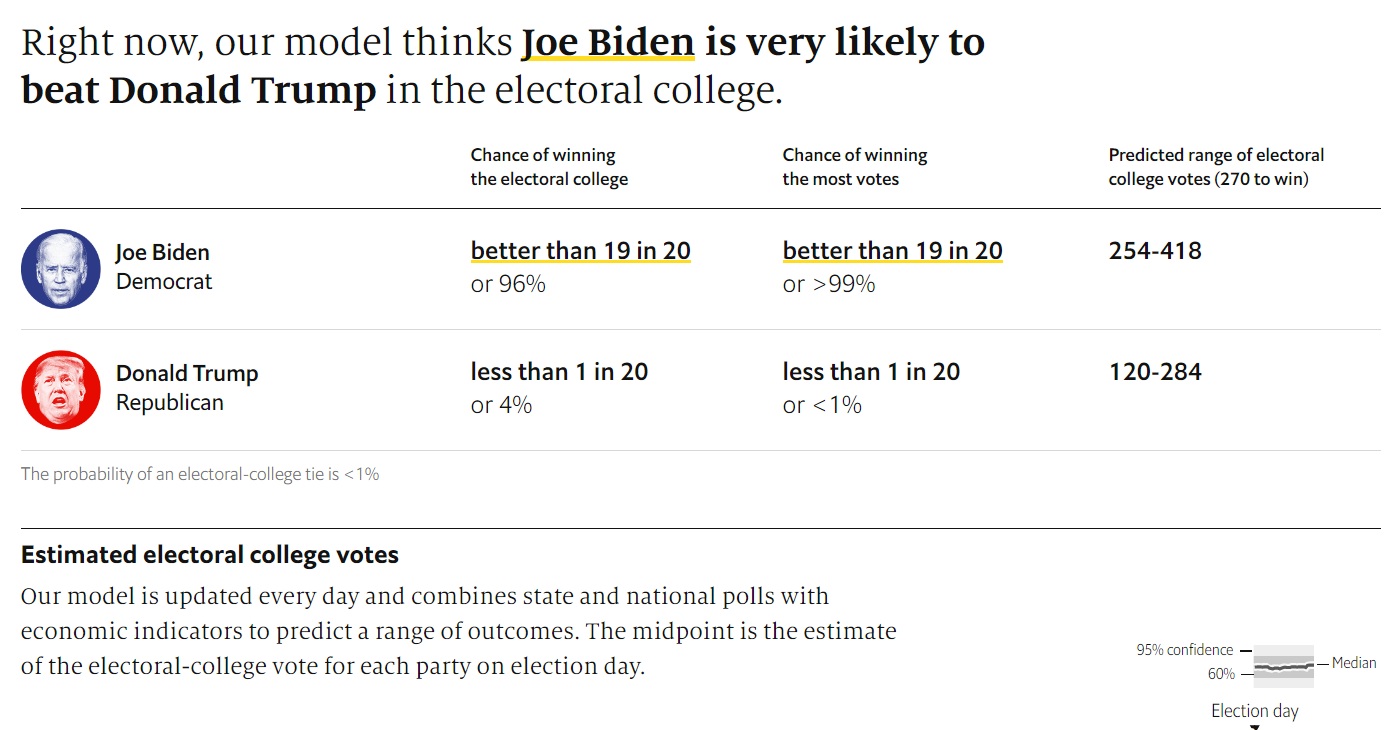Click the 'Estimated electoral college votes' heading
Screen dimensions: 1397x730
tap(210, 555)
